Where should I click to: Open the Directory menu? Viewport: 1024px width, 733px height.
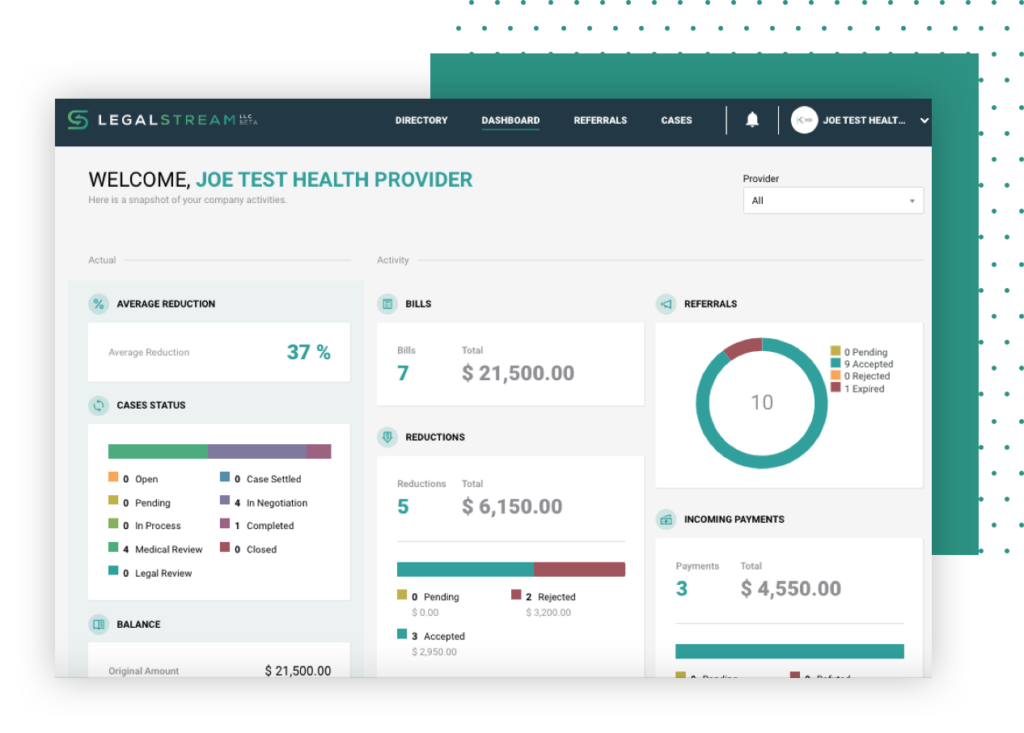[421, 120]
